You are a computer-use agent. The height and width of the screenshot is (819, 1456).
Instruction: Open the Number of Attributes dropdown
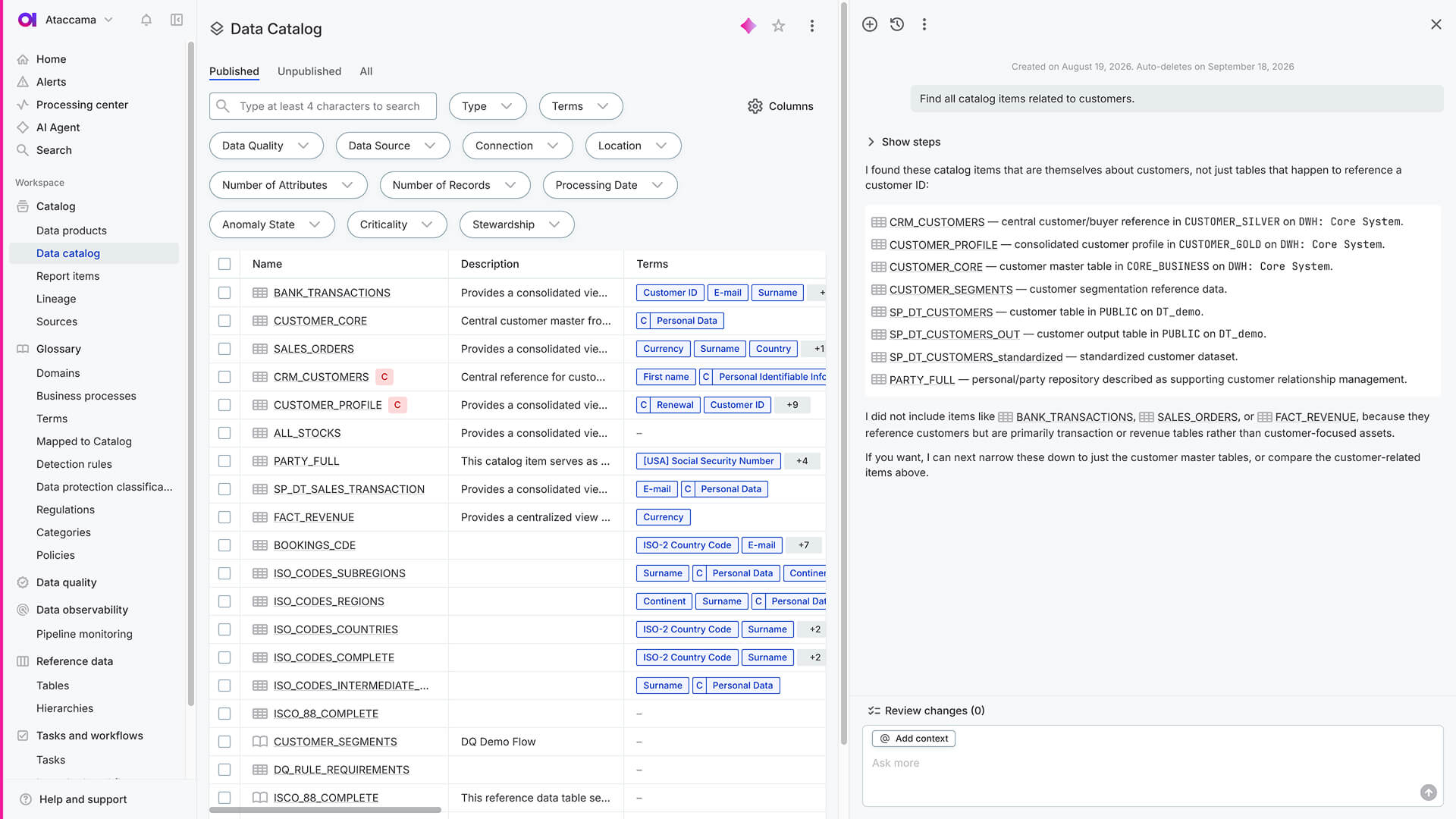pyautogui.click(x=288, y=185)
